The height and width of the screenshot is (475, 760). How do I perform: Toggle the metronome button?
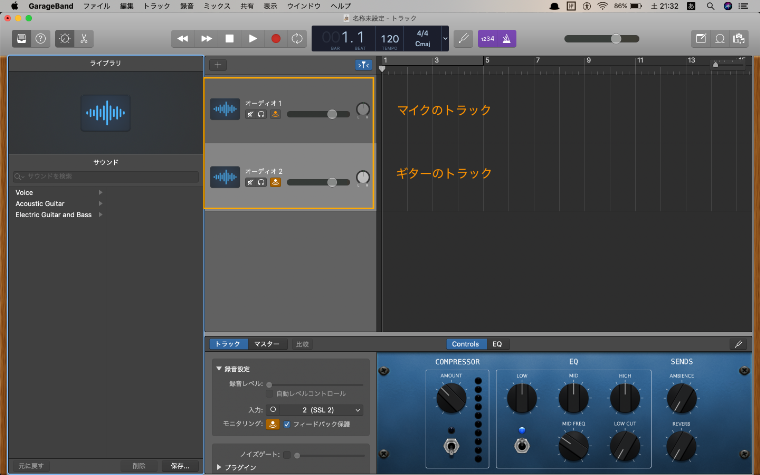point(507,39)
